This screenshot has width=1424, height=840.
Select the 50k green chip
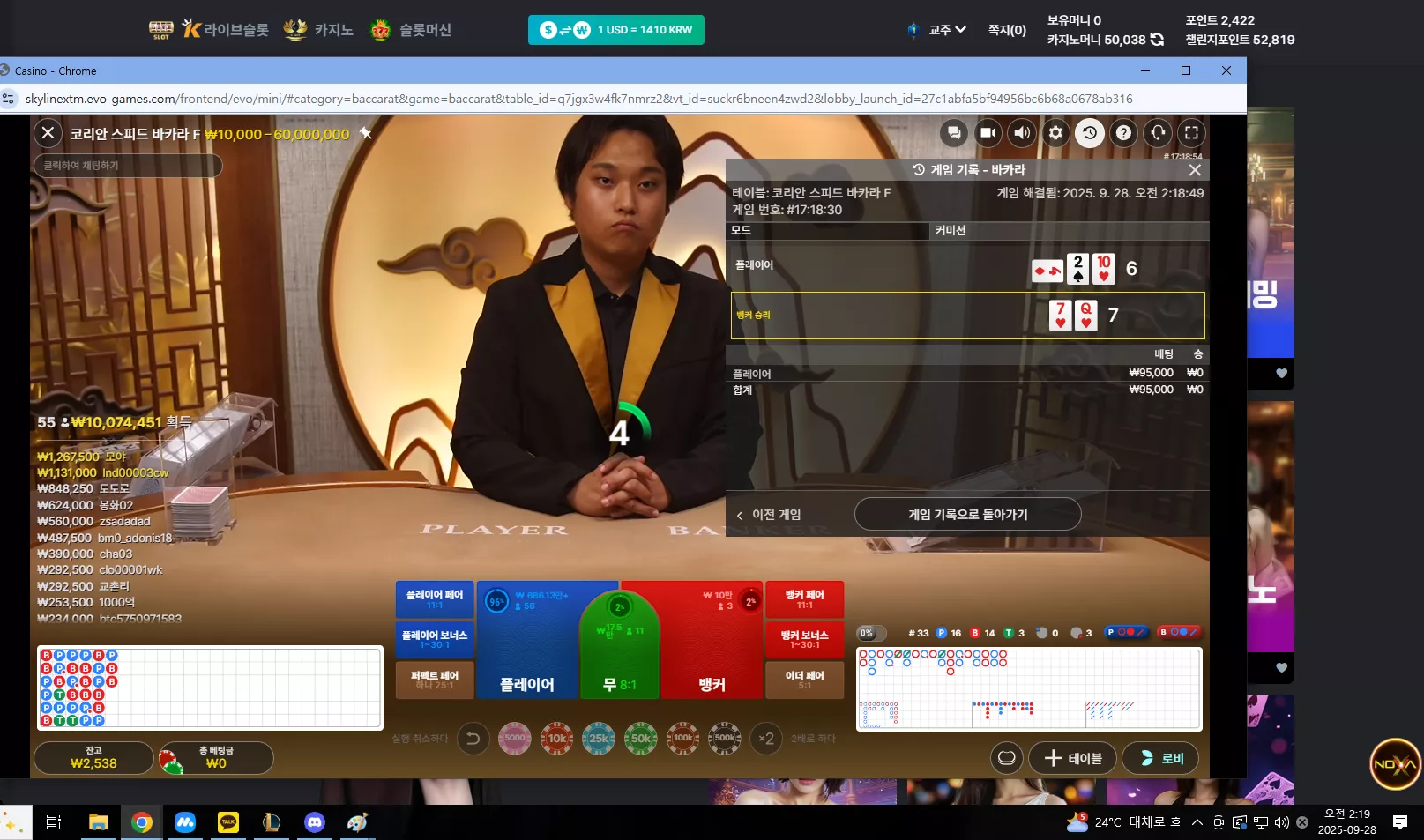click(x=641, y=739)
